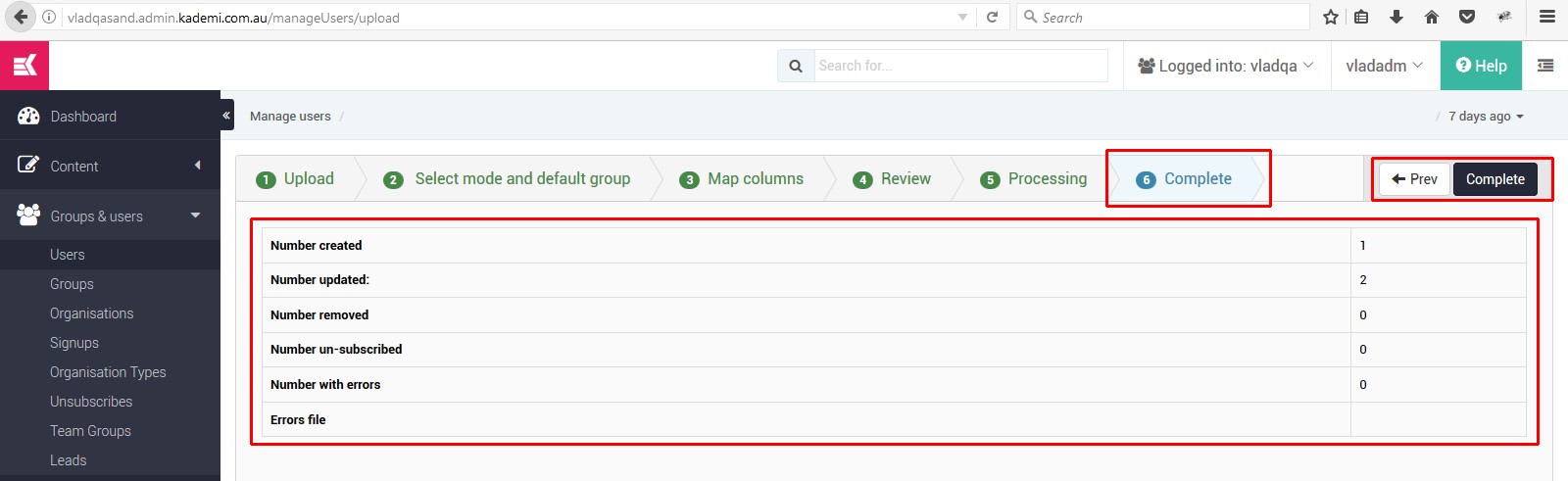This screenshot has height=481, width=1568.
Task: Go to step 3 Map columns
Action: tap(742, 178)
